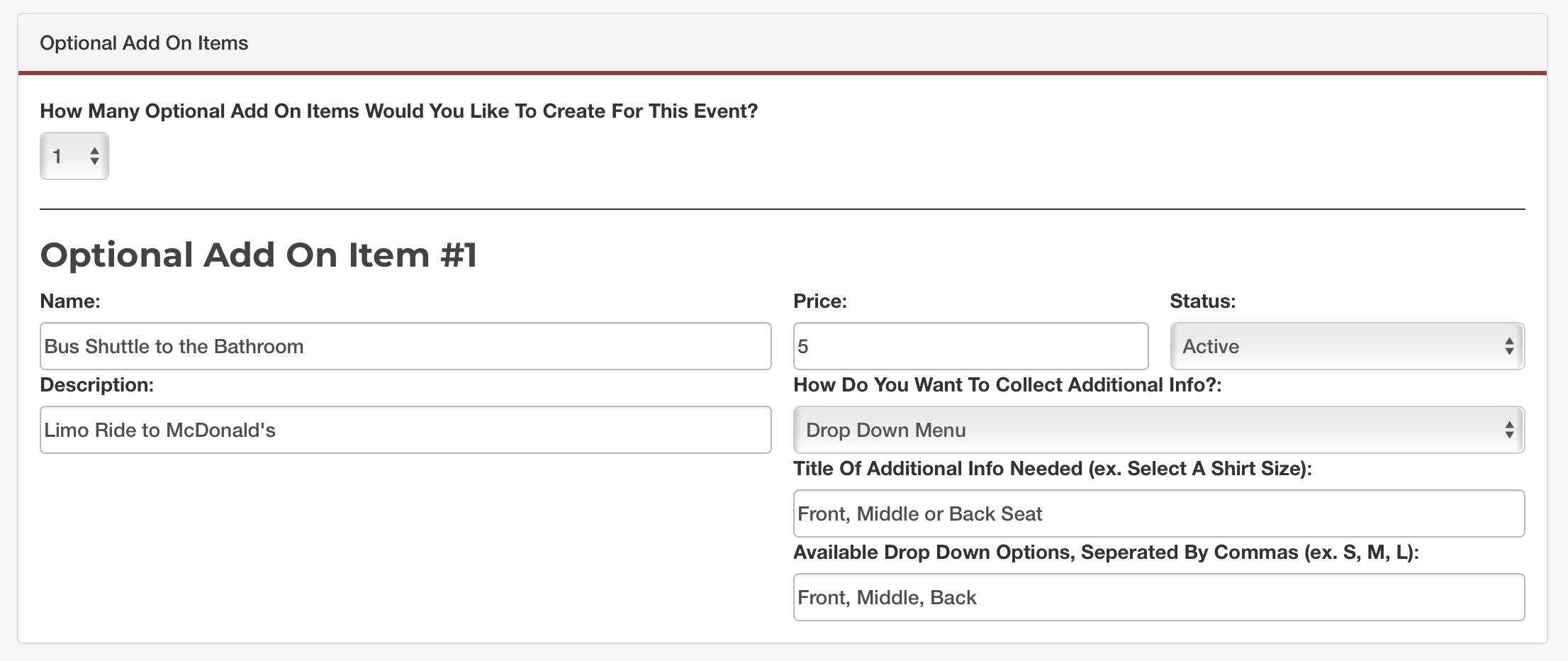
Task: Click into the Price input field
Action: (x=970, y=346)
